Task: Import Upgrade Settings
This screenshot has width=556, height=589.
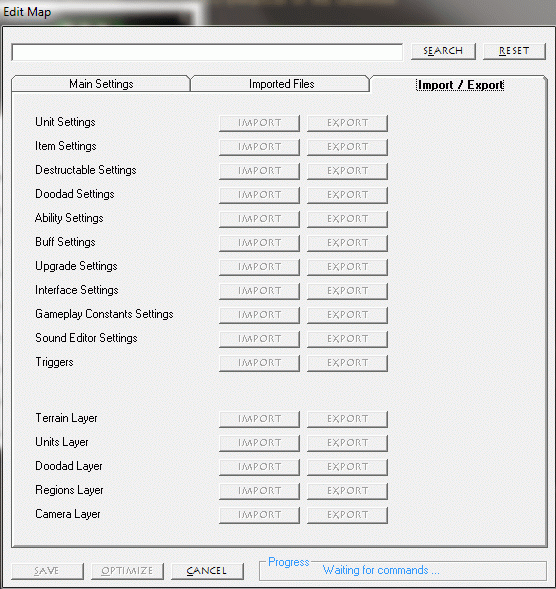Action: 260,267
